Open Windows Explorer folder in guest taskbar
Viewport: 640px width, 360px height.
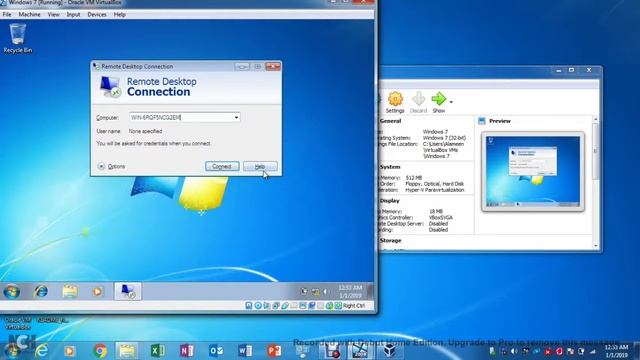pos(70,291)
